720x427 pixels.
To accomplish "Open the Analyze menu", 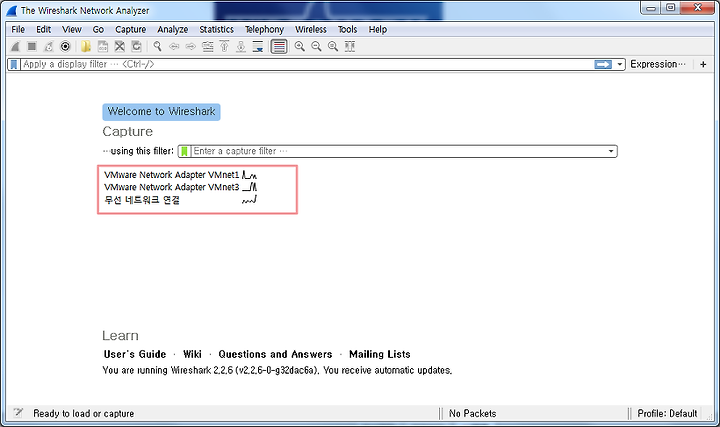I will 173,29.
